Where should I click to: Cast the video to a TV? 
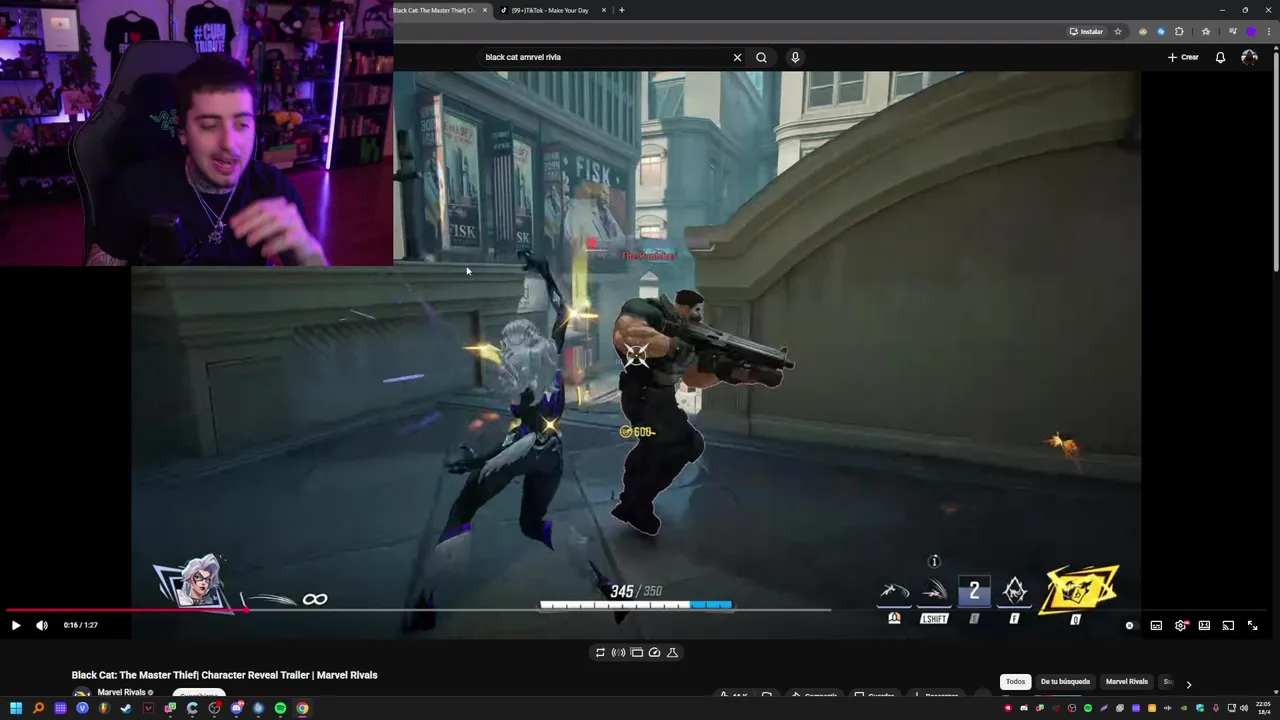pos(1228,625)
